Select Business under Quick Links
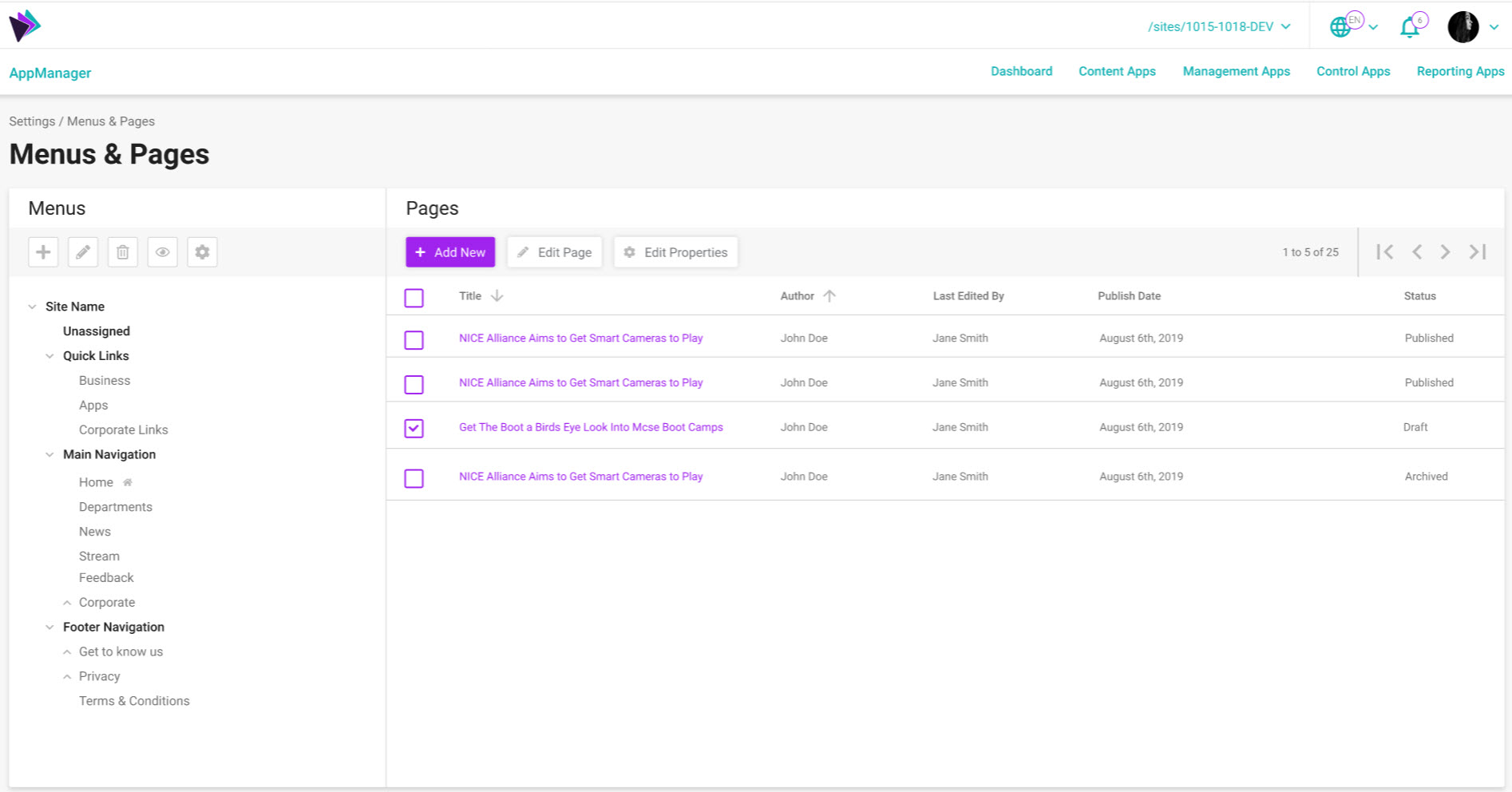The height and width of the screenshot is (792, 1512). 105,381
